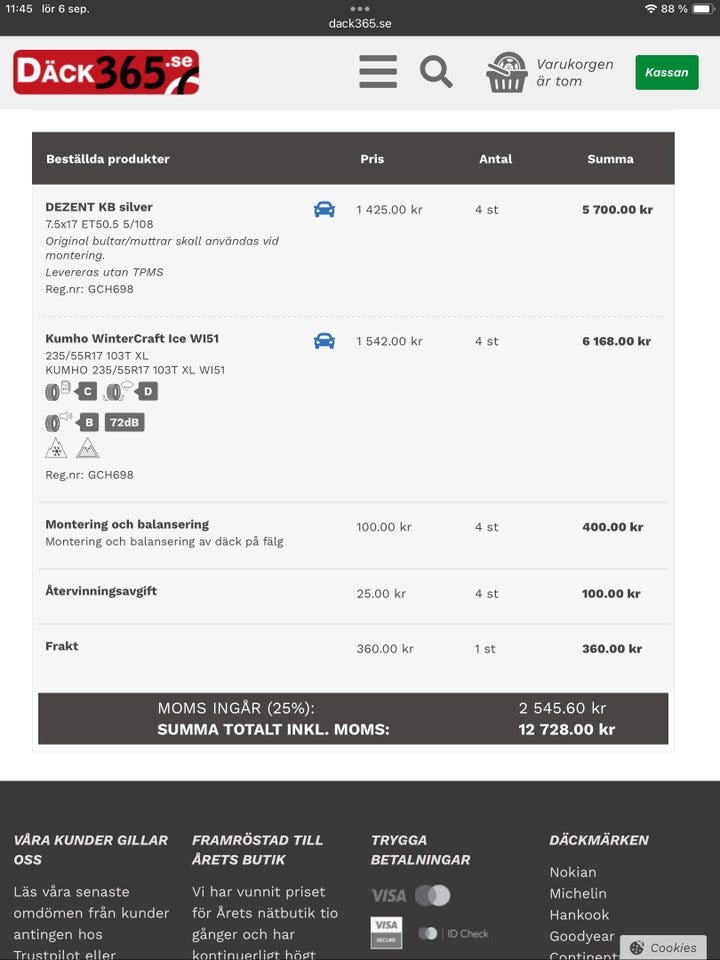720x960 pixels.
Task: Click the car icon beside DEZENT KB silver
Action: click(x=324, y=209)
